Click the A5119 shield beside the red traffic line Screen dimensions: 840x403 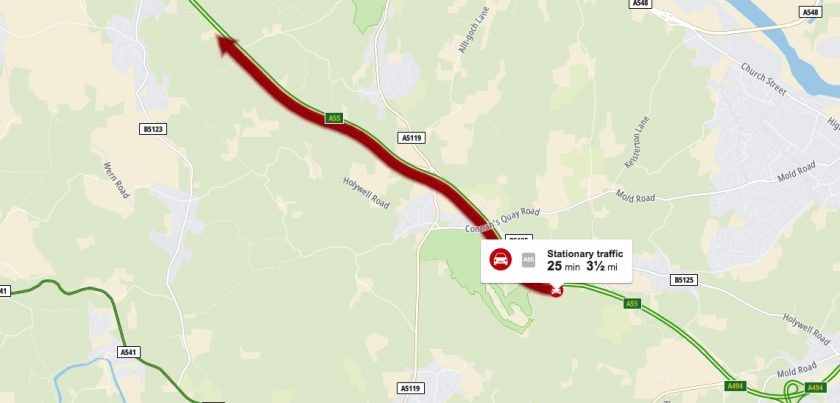click(412, 138)
